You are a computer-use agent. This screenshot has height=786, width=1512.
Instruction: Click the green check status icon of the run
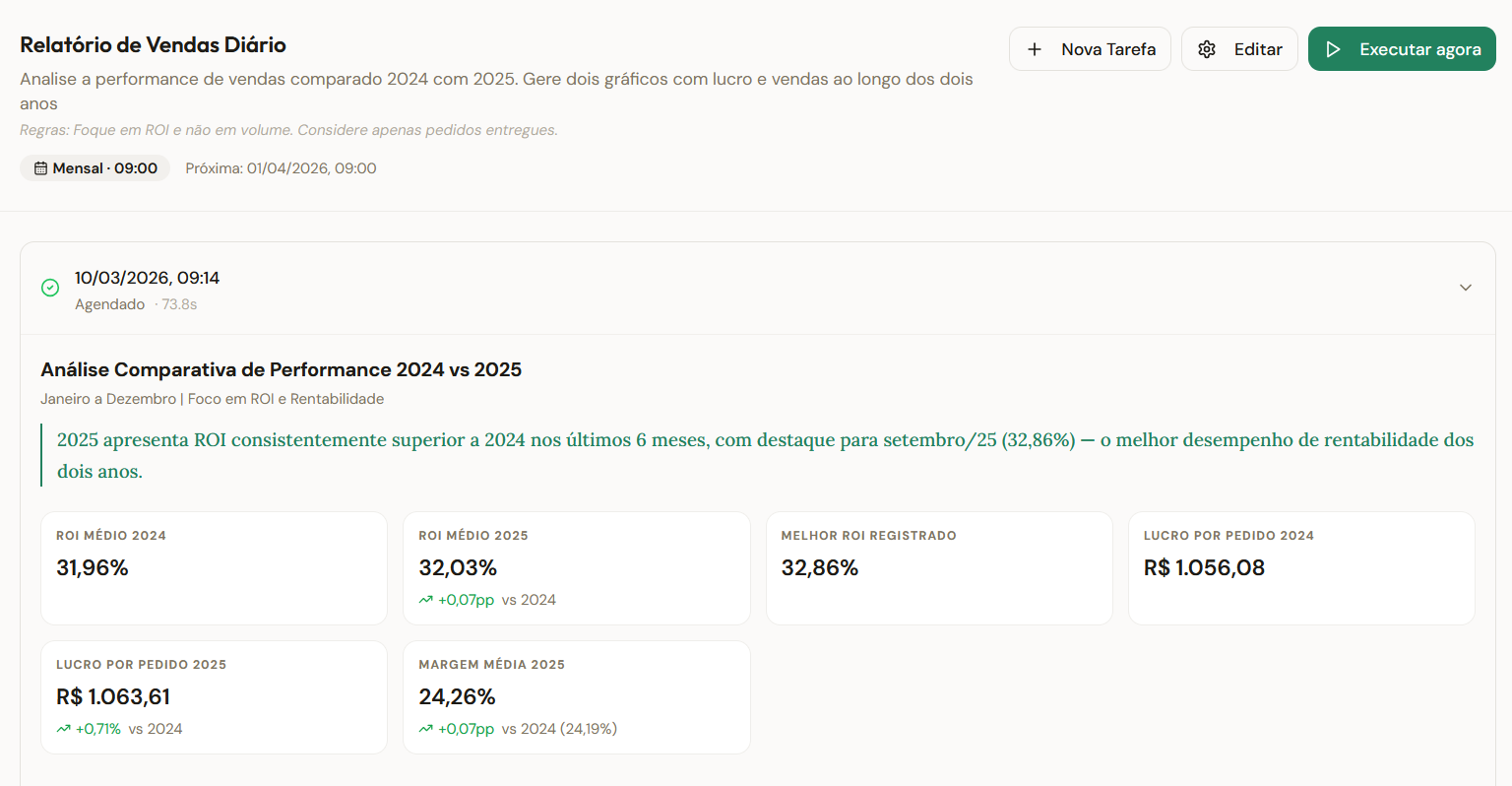tap(50, 287)
